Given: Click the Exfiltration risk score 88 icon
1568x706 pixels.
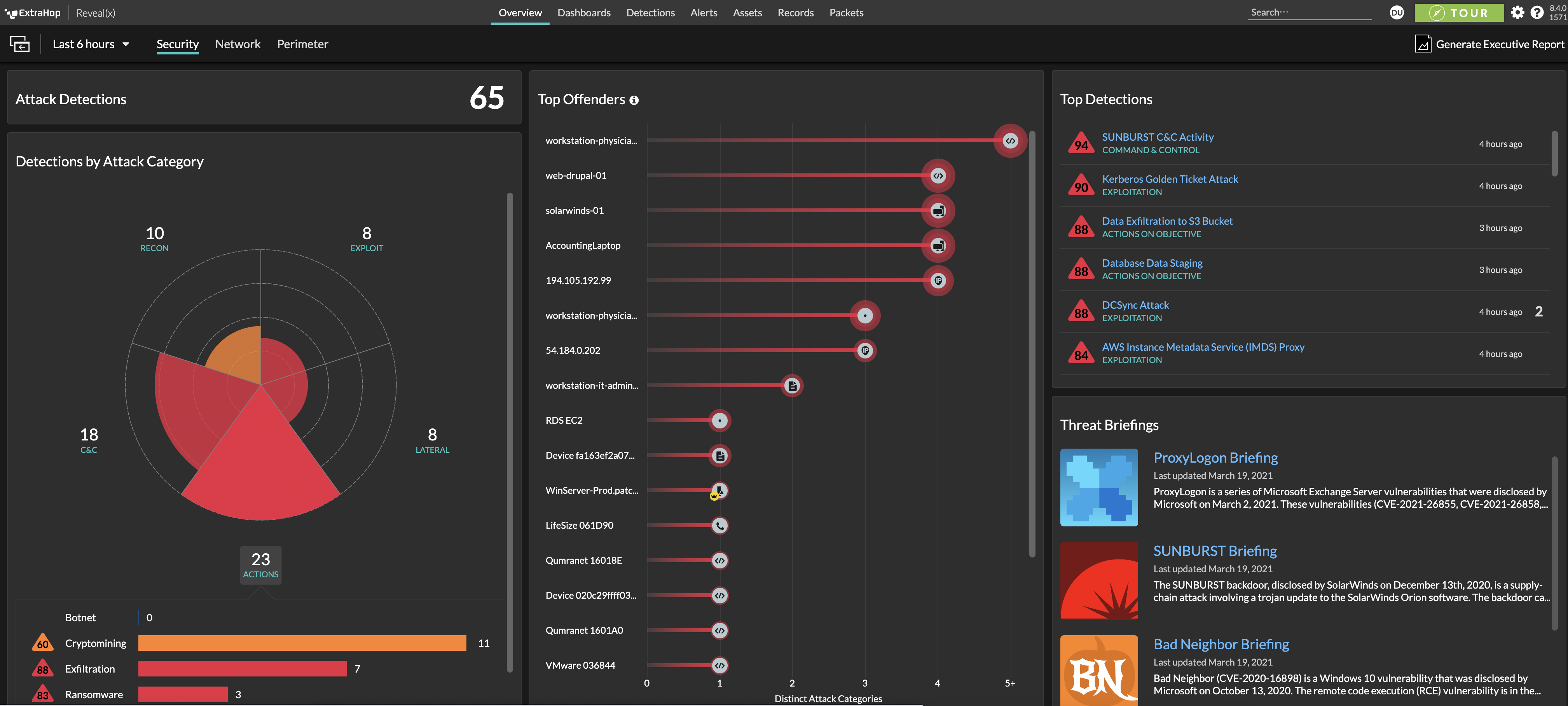Looking at the screenshot, I should point(43,668).
